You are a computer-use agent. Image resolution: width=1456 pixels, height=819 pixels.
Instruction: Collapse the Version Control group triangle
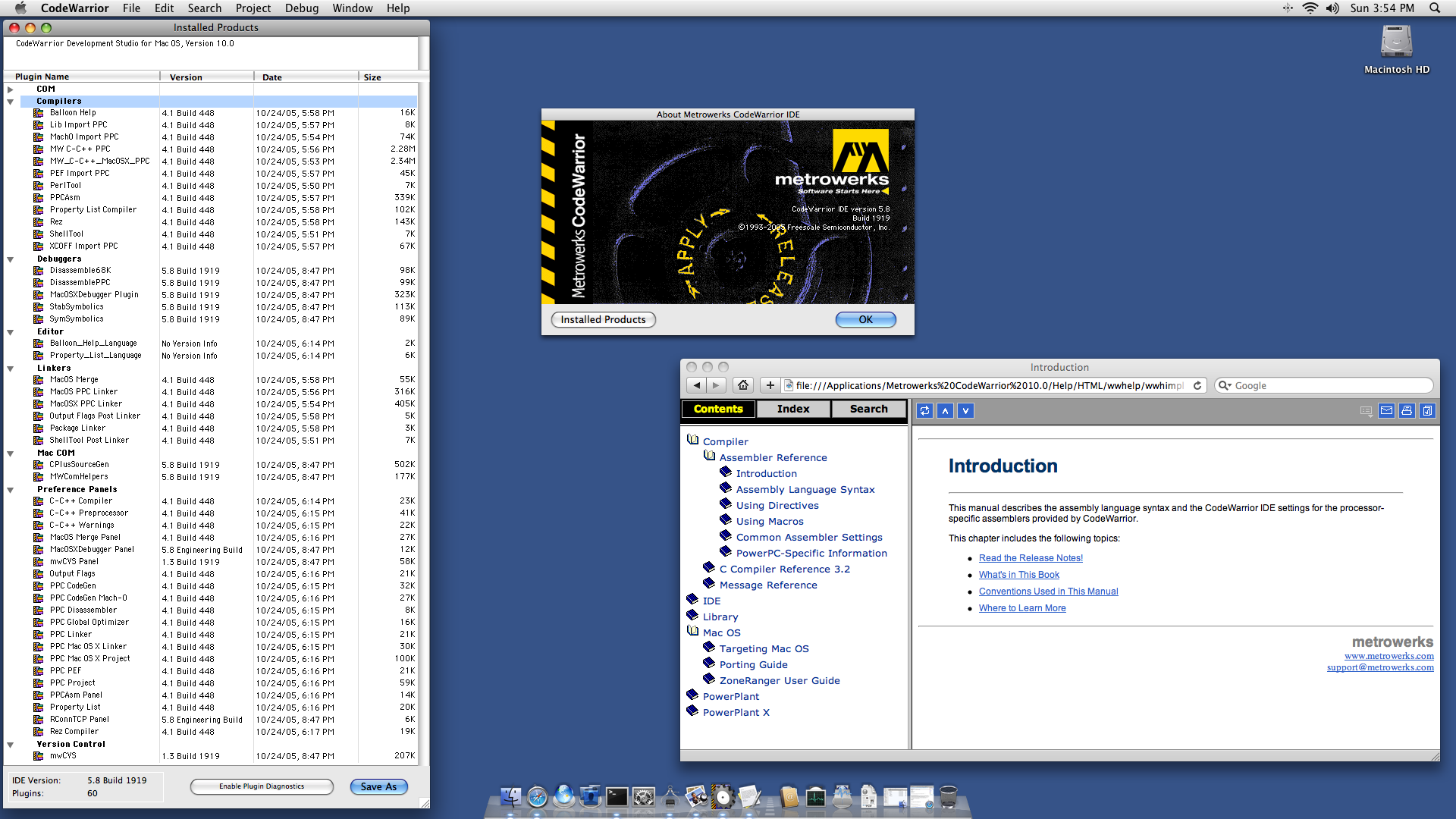11,744
